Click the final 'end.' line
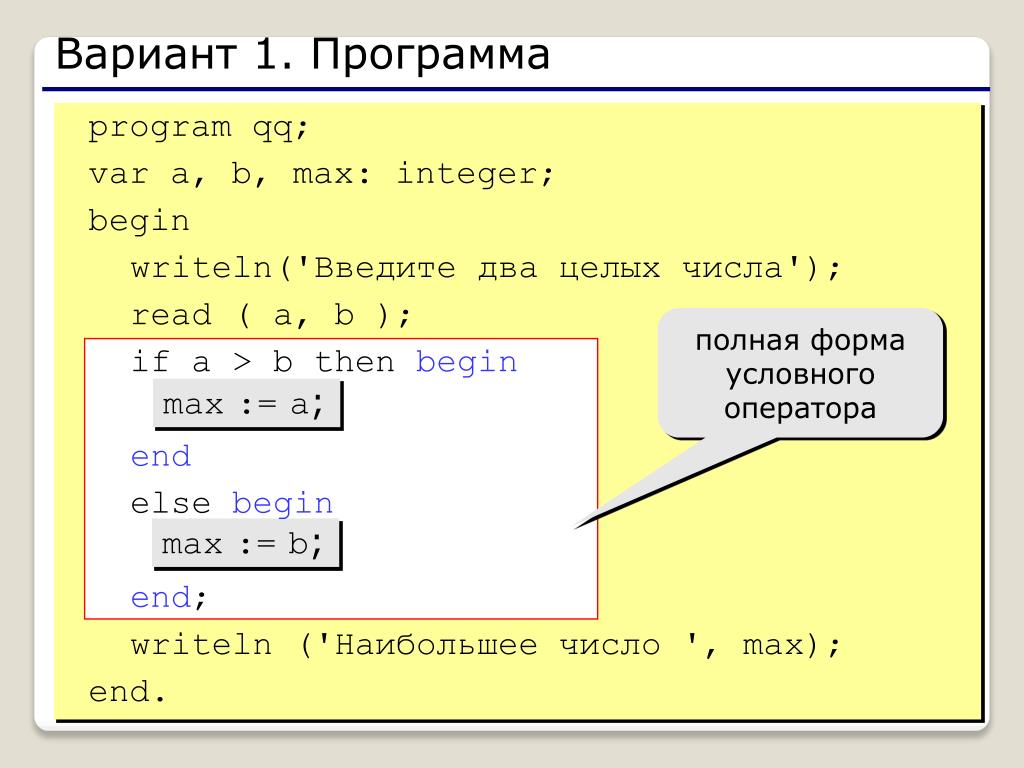Screen dimensions: 1024x768 pos(127,692)
